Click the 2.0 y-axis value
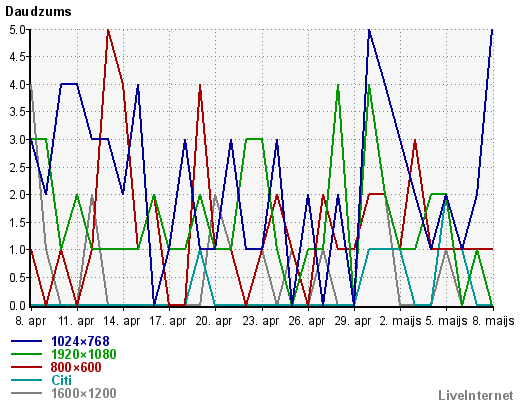This screenshot has width=520, height=405. tap(18, 195)
